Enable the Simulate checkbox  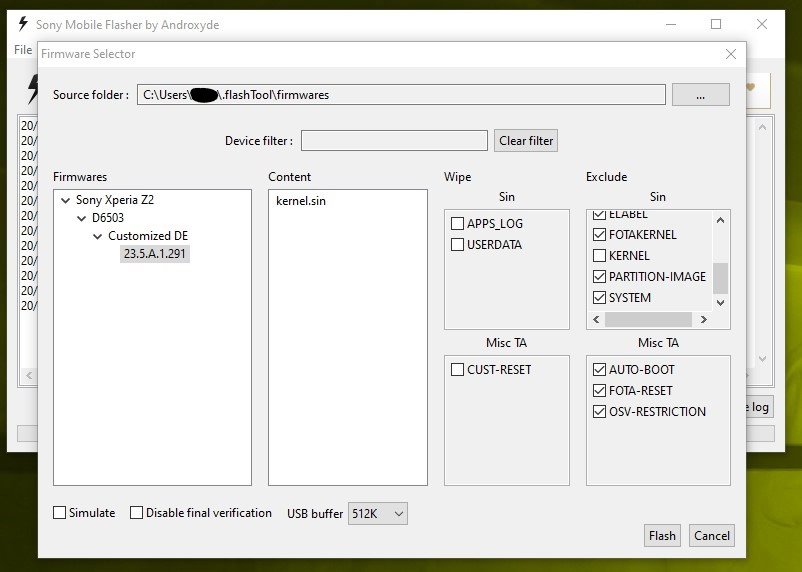[x=60, y=513]
